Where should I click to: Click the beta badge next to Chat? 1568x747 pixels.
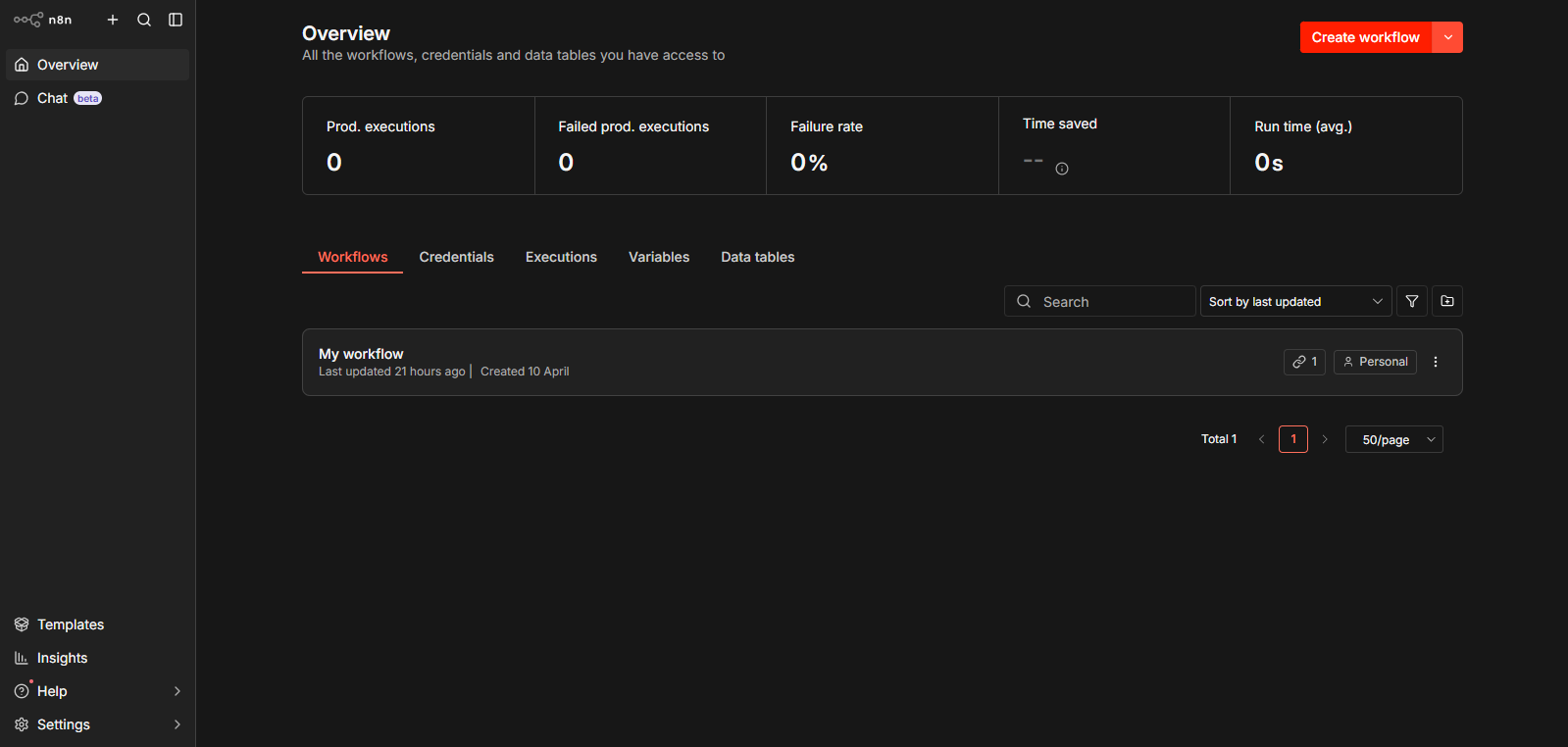88,98
